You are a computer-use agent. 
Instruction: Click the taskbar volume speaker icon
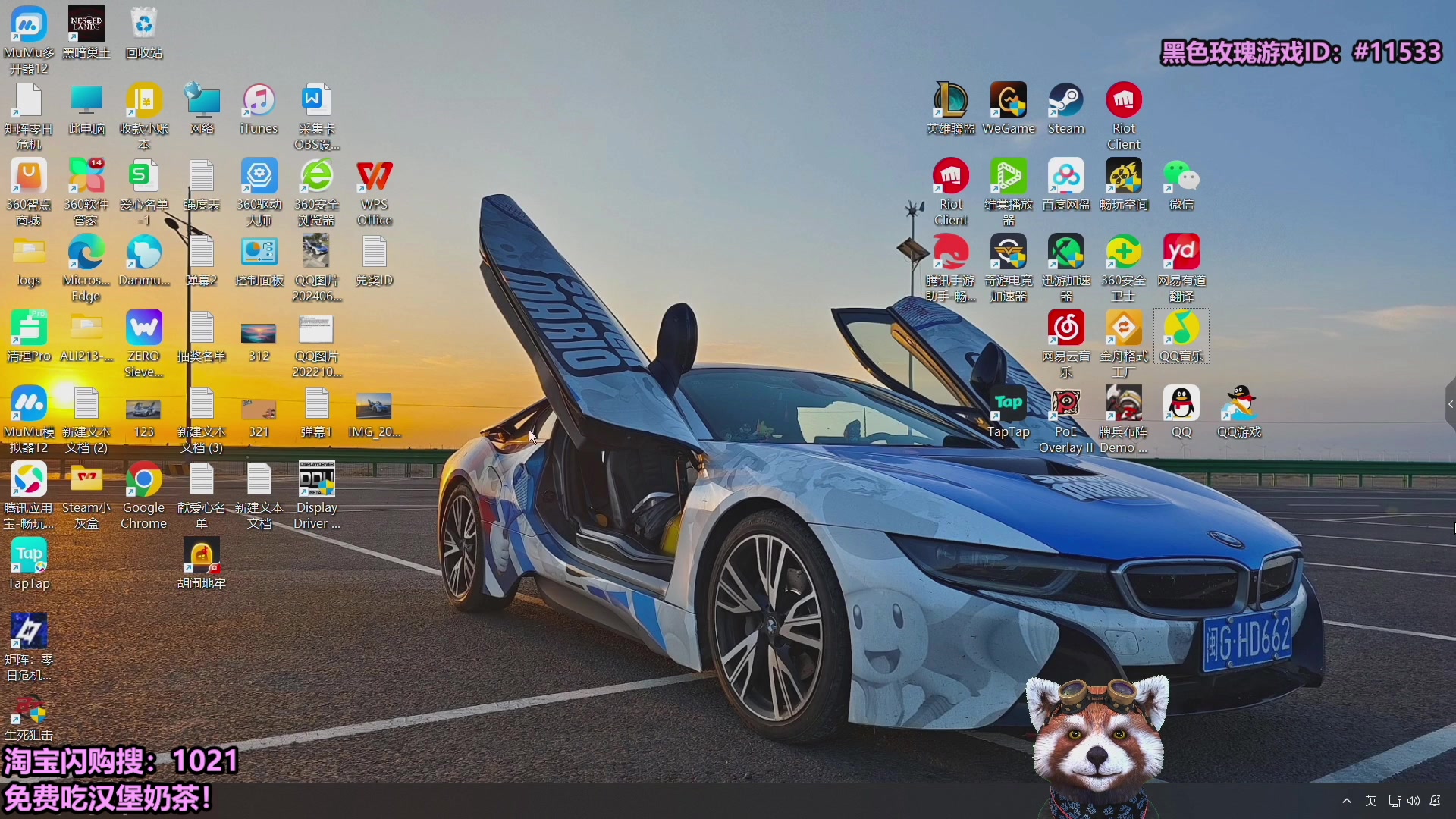[x=1414, y=801]
